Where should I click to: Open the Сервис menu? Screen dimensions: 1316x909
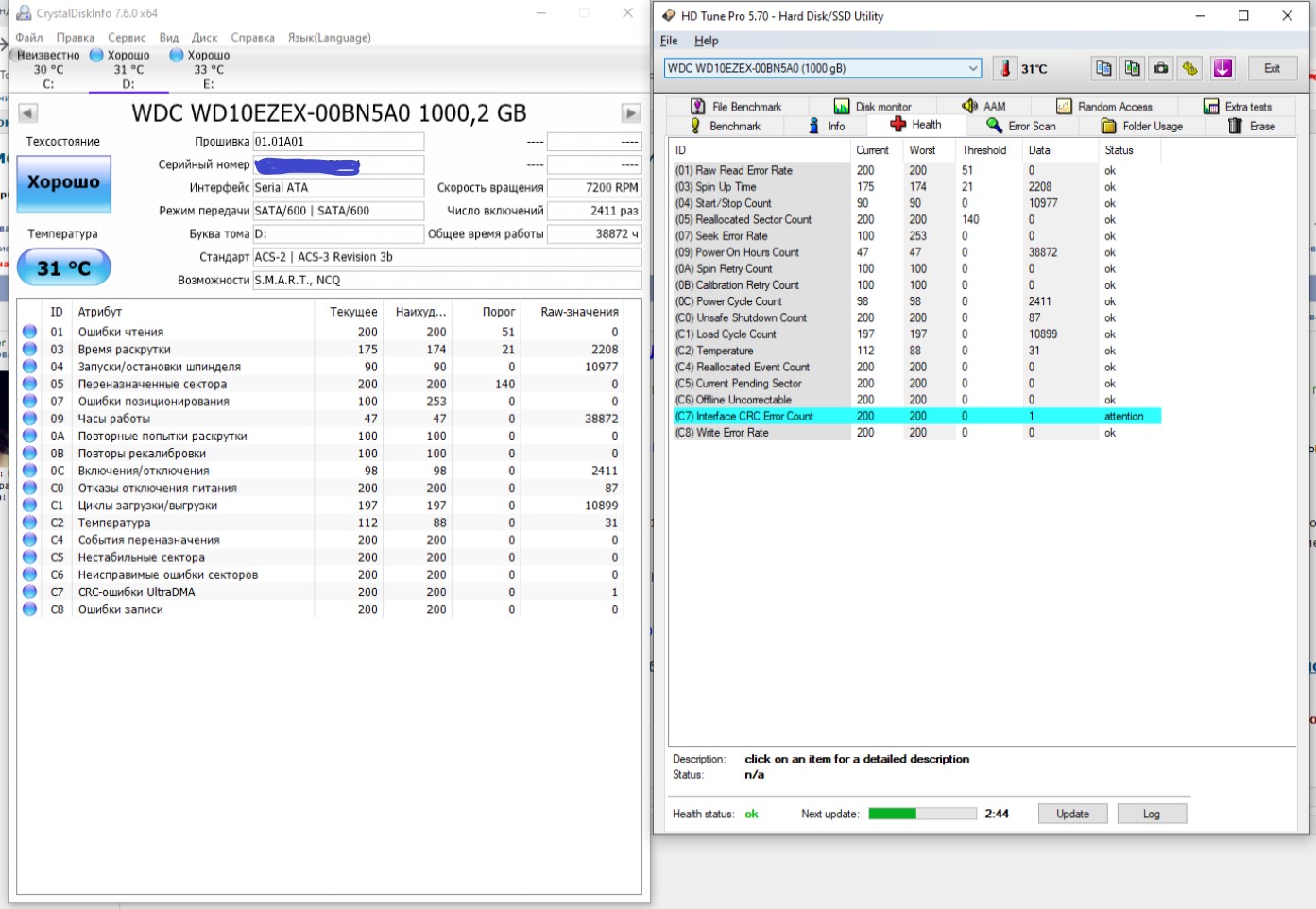click(127, 38)
